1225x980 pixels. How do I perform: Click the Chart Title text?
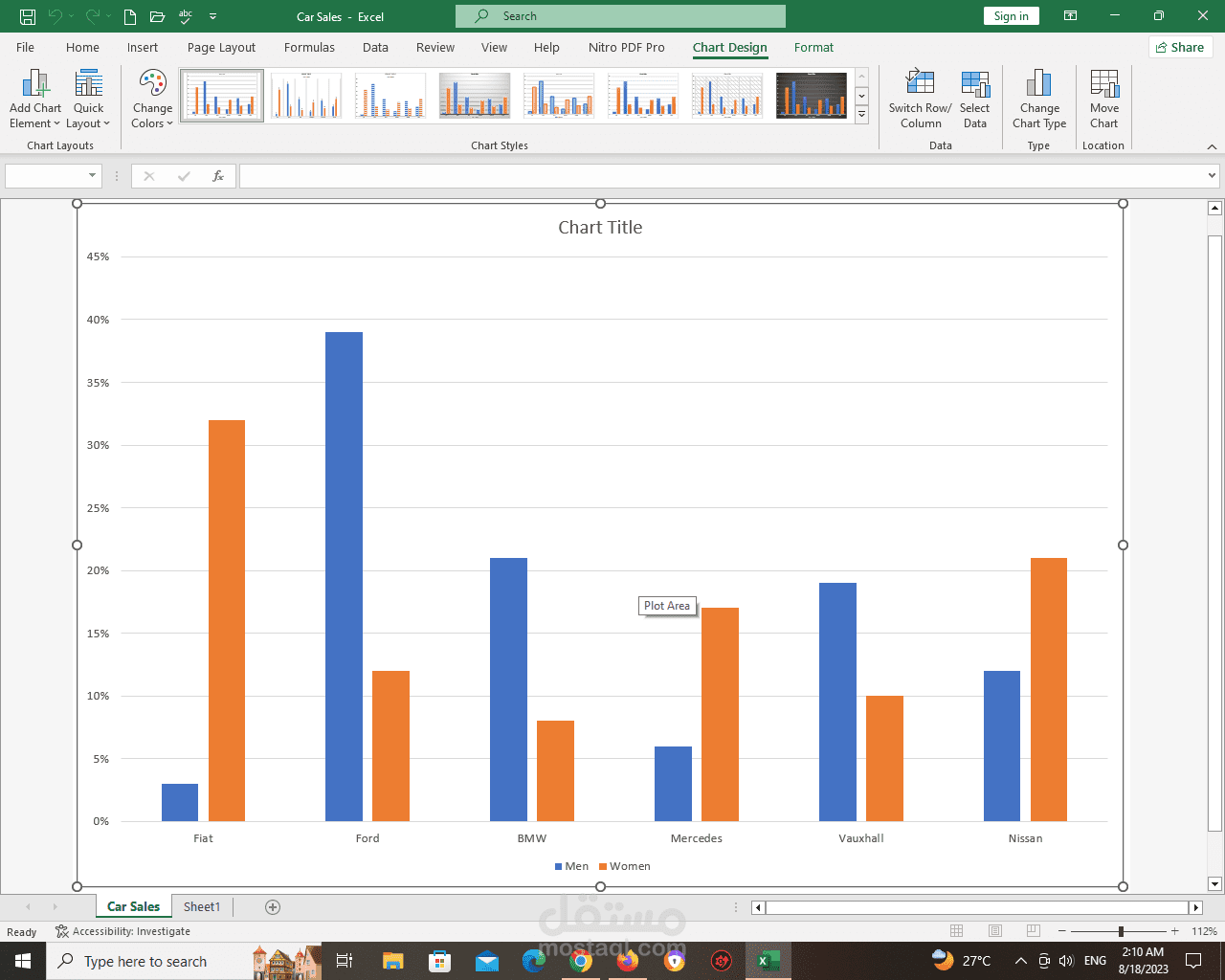600,228
